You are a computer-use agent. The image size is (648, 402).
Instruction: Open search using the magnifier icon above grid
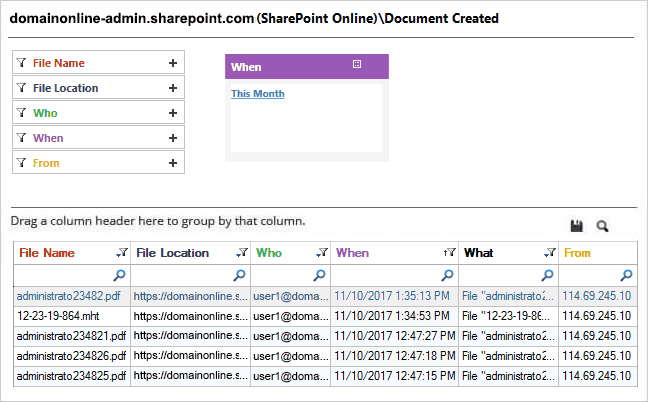602,226
